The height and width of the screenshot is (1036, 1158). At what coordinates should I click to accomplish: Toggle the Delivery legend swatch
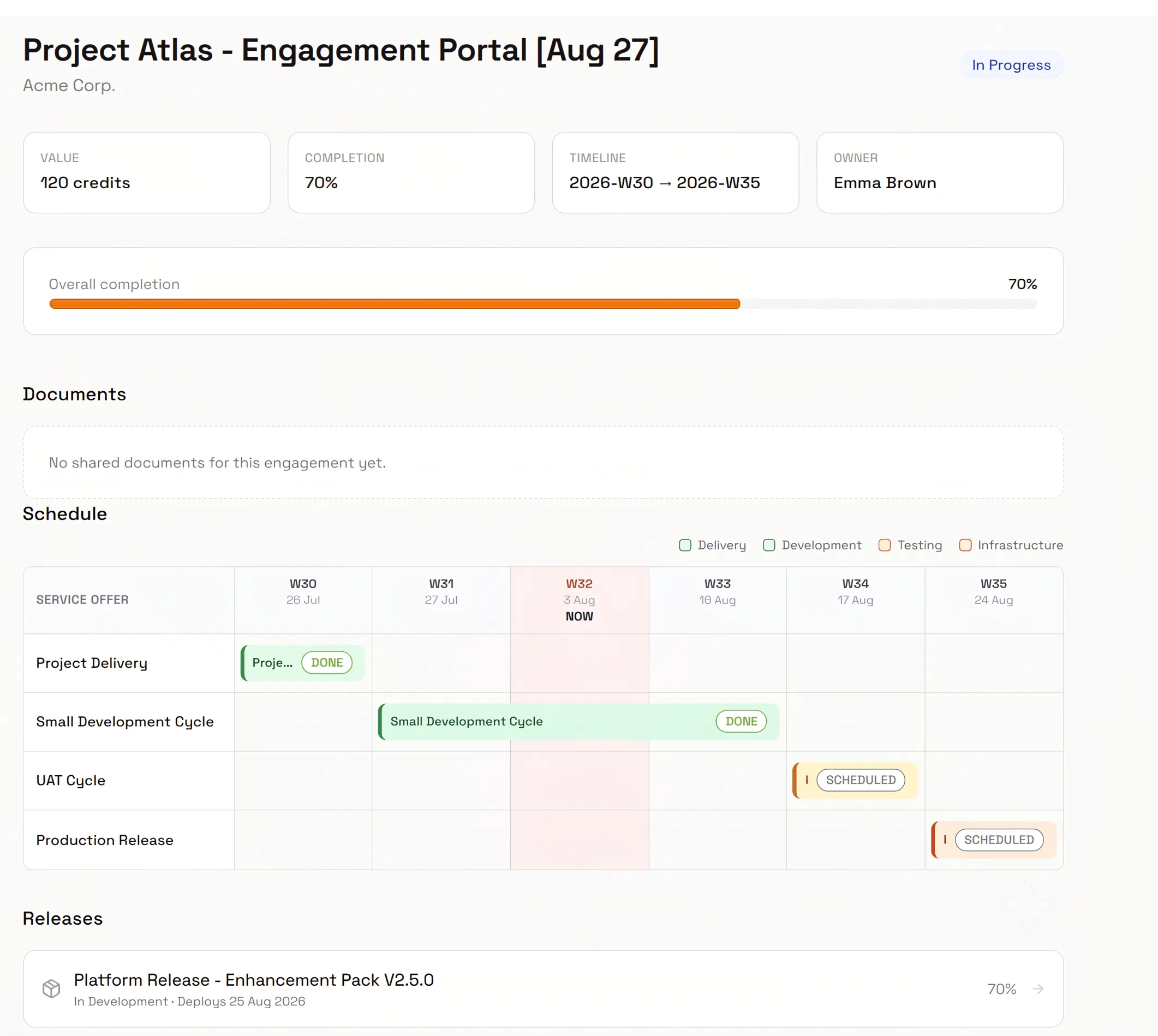coord(685,546)
